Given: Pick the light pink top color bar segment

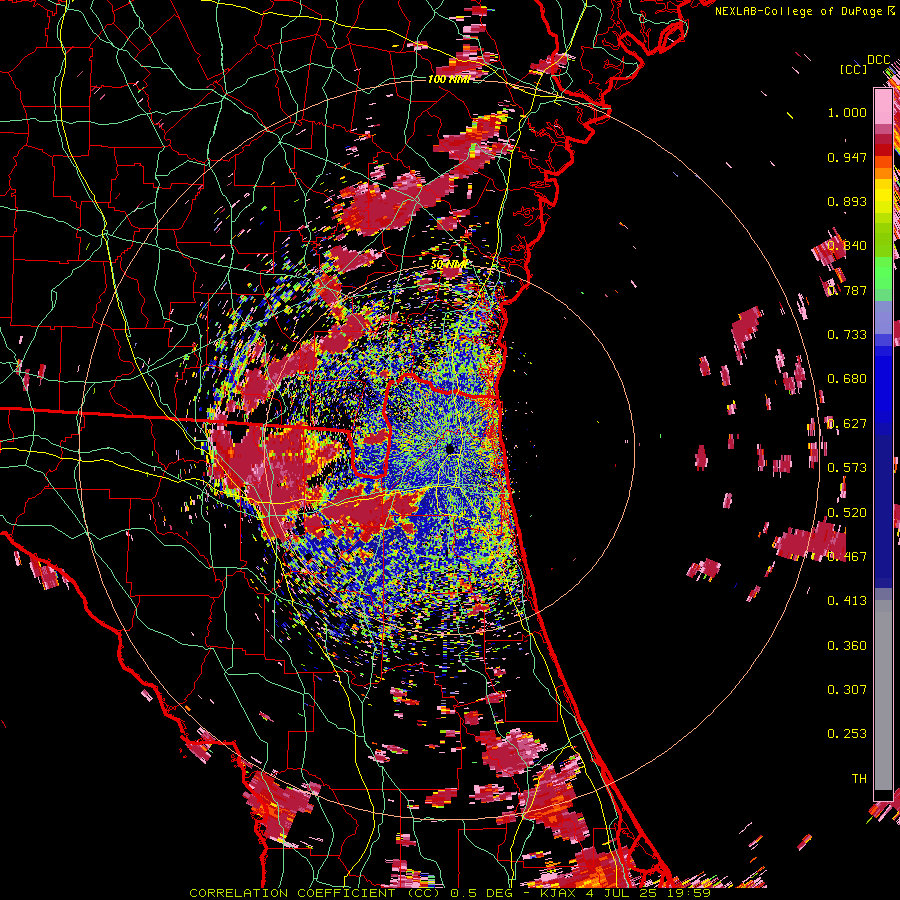Looking at the screenshot, I should [883, 106].
